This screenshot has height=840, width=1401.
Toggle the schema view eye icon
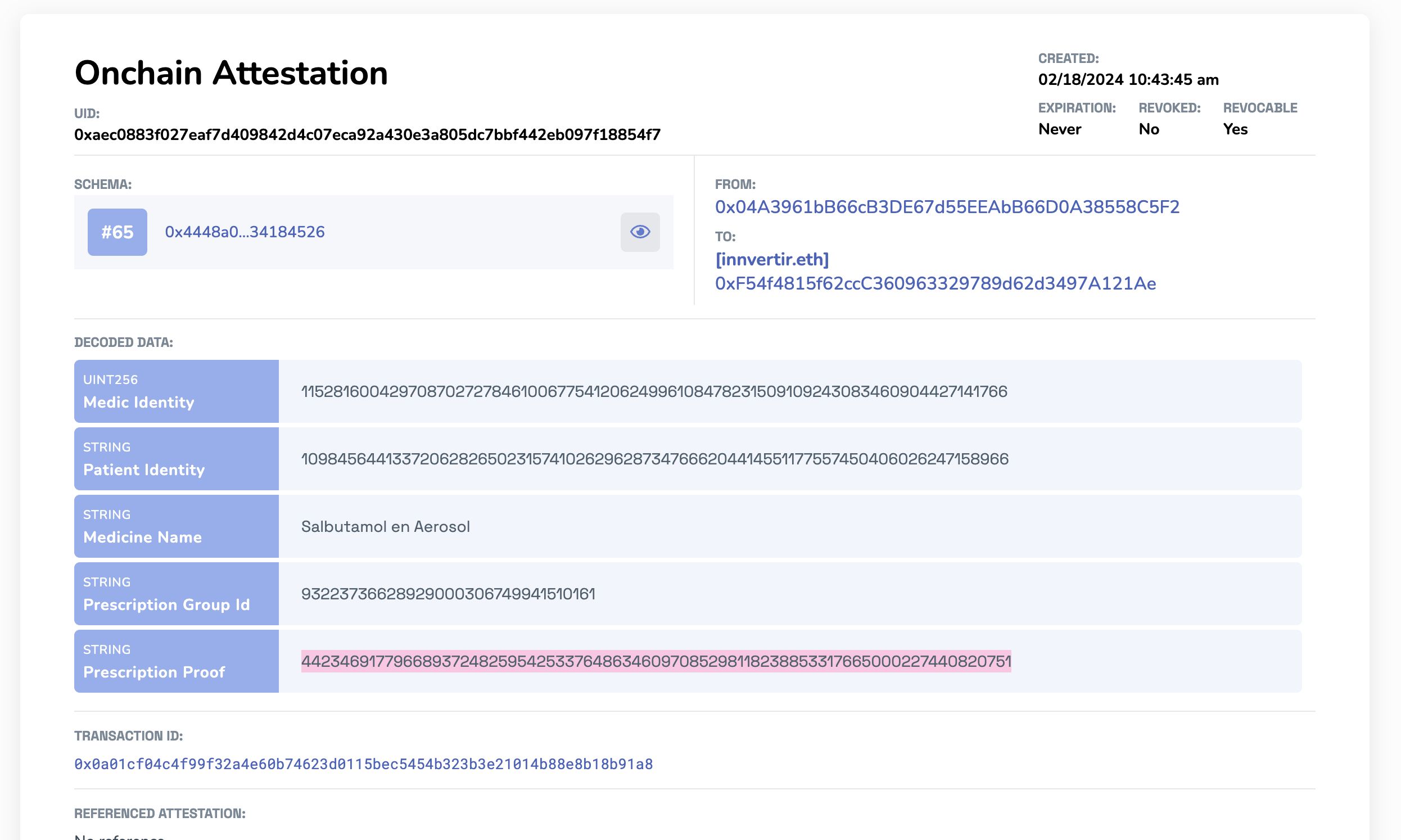tap(640, 232)
